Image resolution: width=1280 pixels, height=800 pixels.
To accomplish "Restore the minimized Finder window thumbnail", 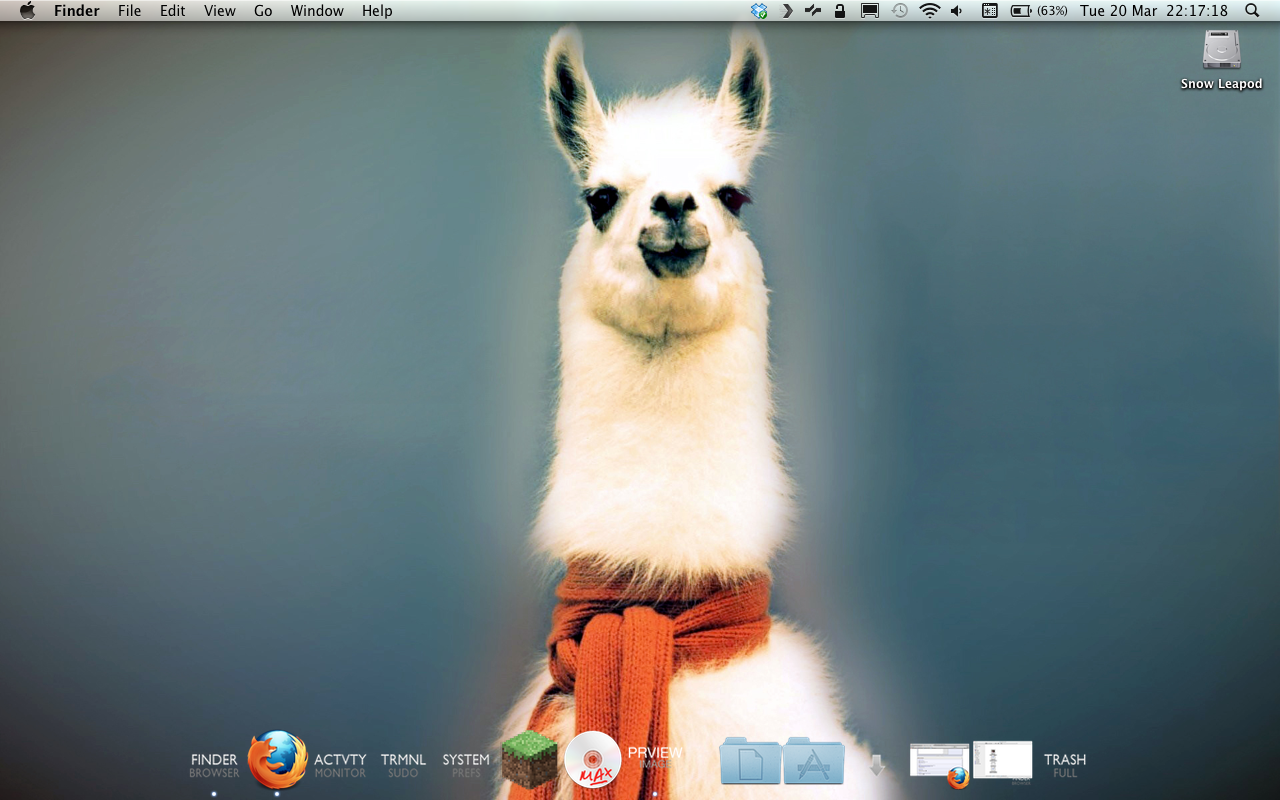I will click(1002, 761).
